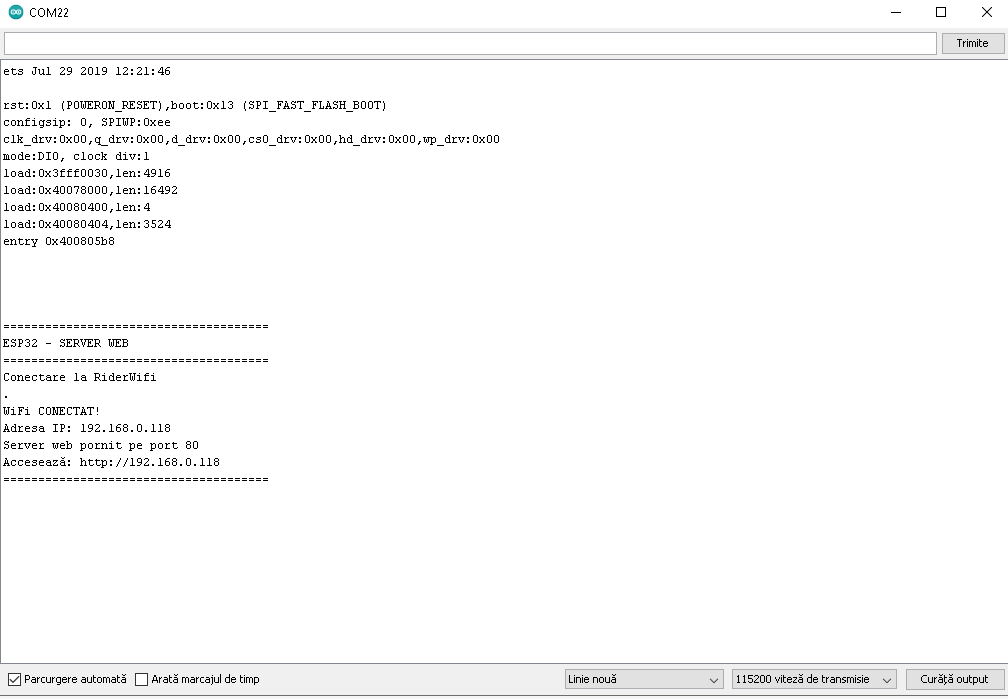Close the COM22 serial monitor
Screen dimensions: 1008x699
coord(986,13)
